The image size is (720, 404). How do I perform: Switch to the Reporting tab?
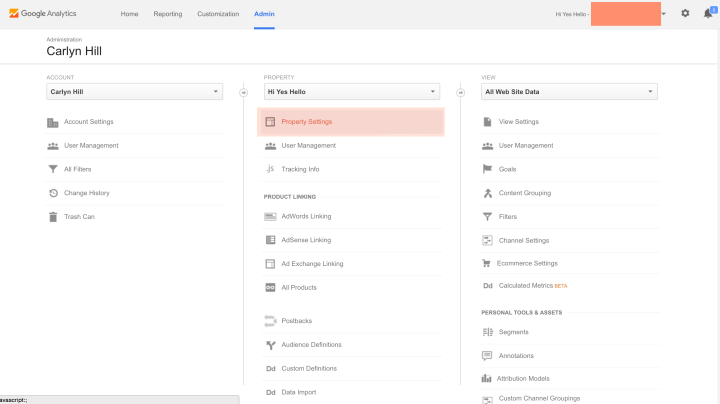(x=168, y=14)
